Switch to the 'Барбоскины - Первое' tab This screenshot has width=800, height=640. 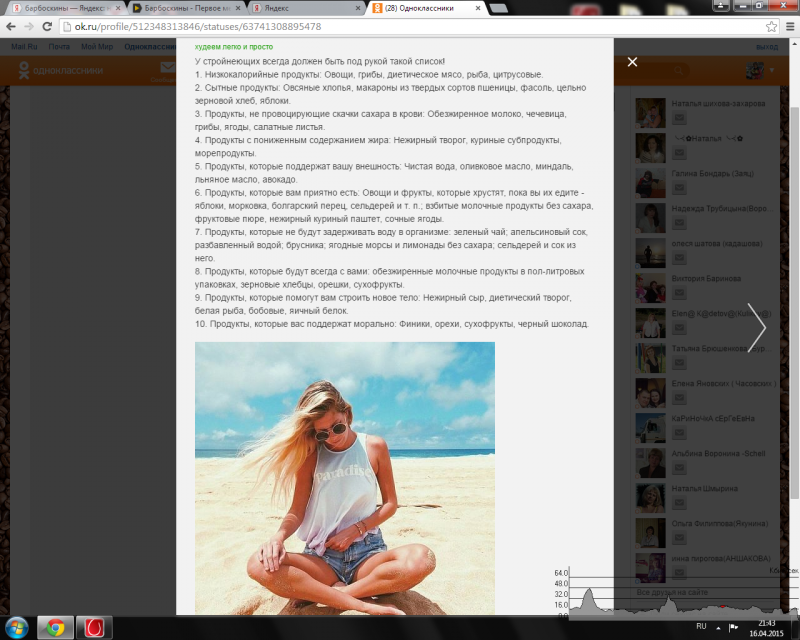(x=186, y=8)
